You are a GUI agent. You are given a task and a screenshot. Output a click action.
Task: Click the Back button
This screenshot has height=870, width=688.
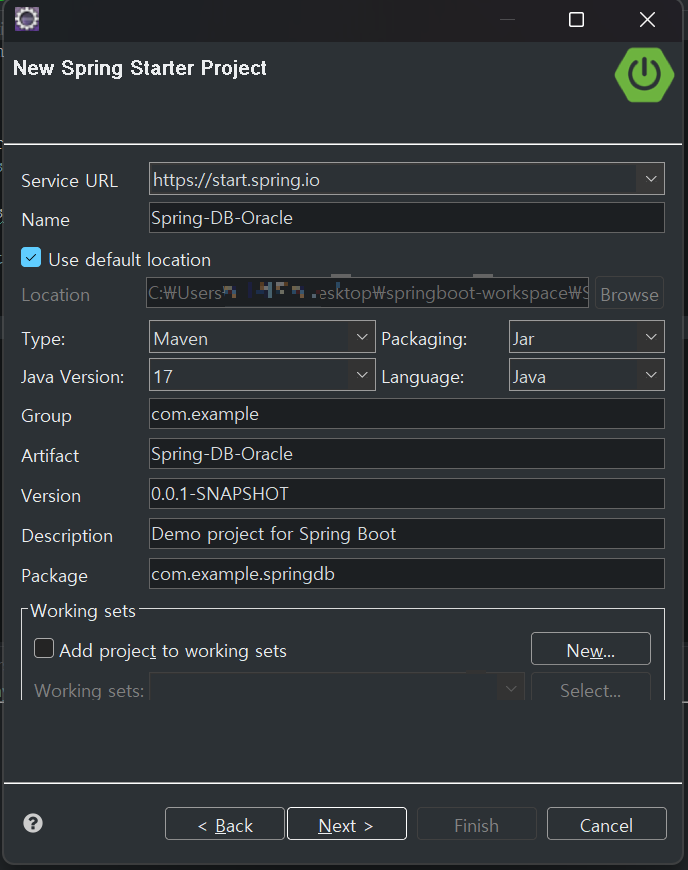225,824
